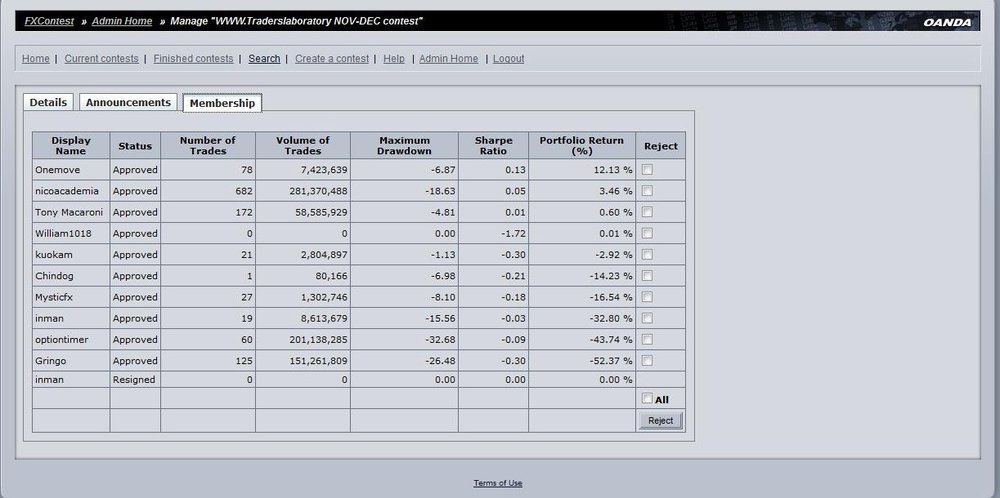Select the Chindog name cell

point(71,275)
